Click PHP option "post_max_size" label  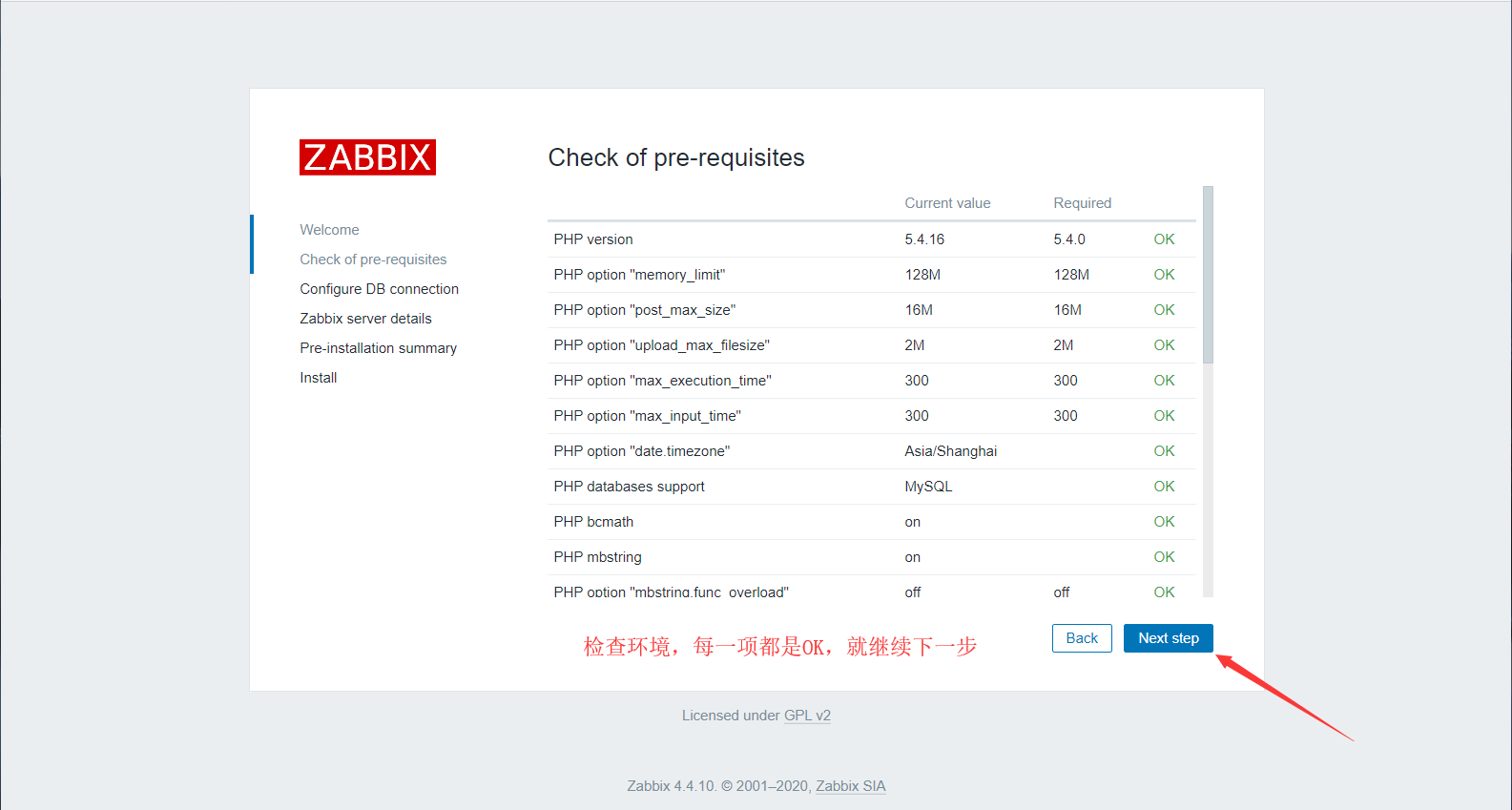(645, 310)
